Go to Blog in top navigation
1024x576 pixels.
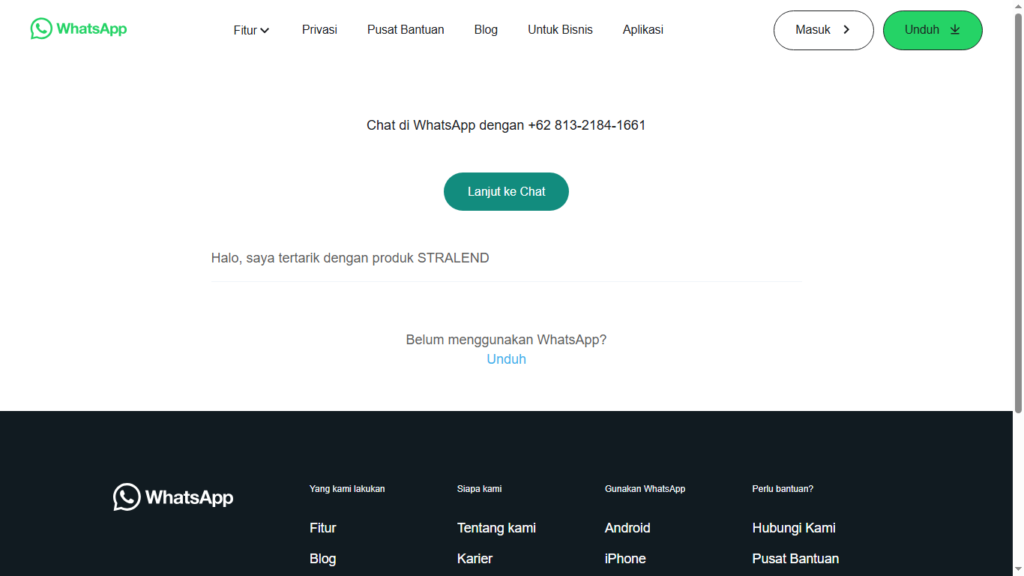486,29
